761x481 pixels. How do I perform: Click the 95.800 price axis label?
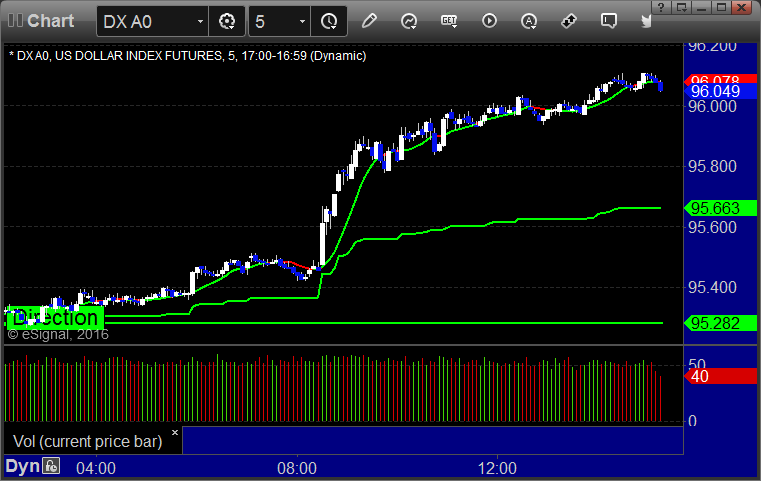click(712, 166)
